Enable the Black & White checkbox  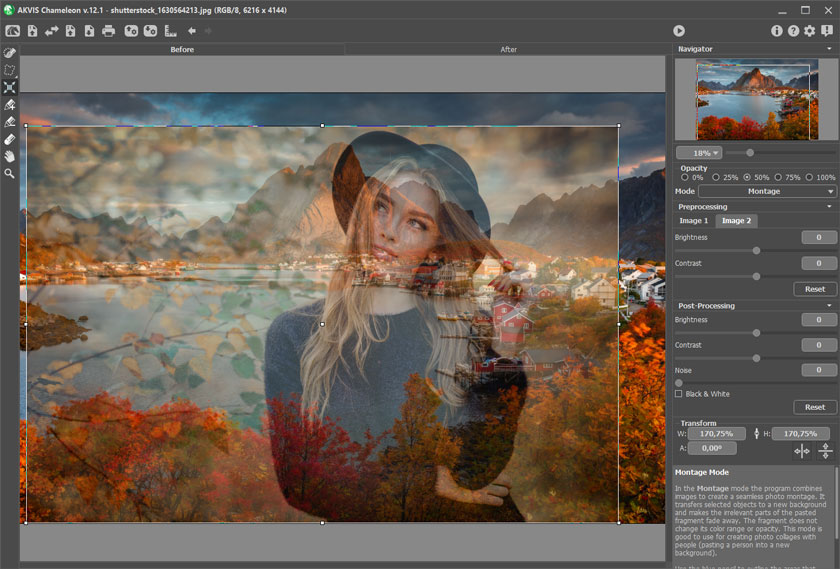pos(679,394)
